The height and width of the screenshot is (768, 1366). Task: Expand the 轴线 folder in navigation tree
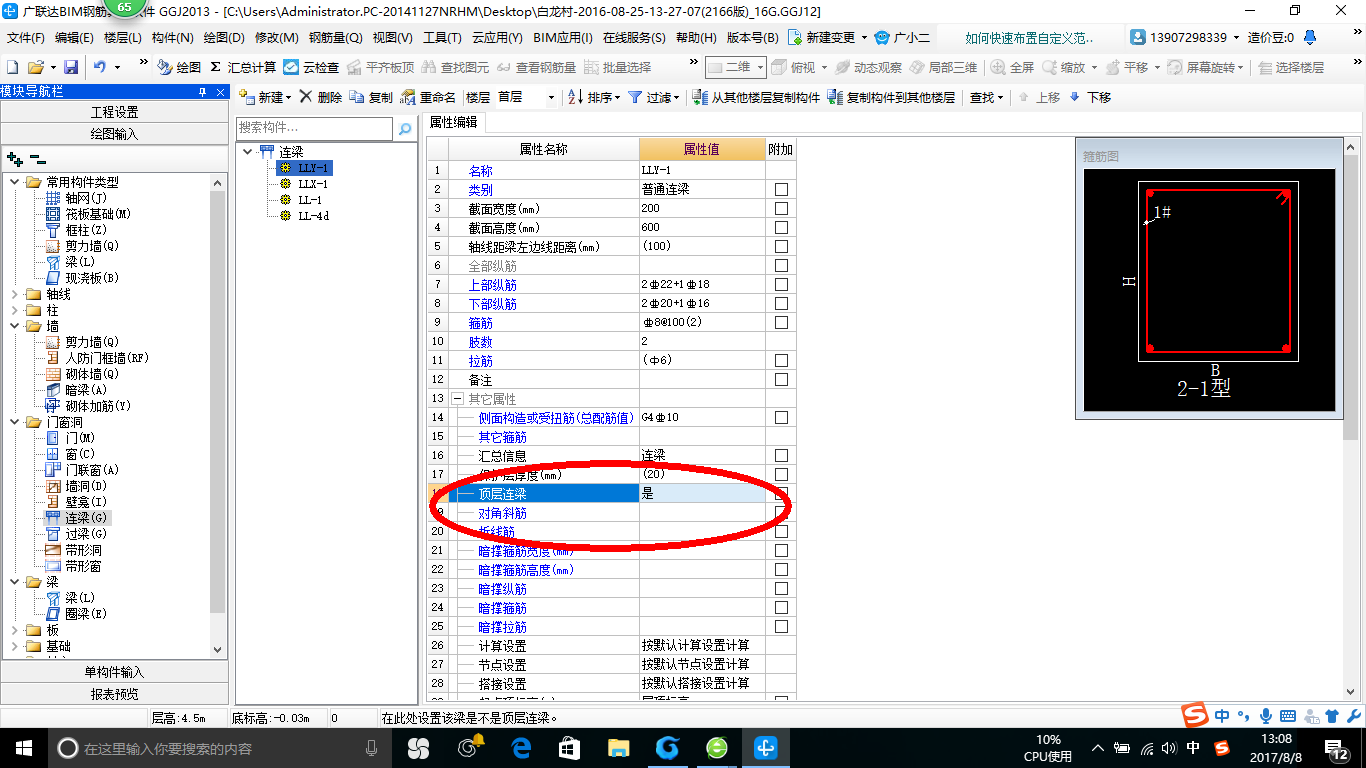[14, 294]
